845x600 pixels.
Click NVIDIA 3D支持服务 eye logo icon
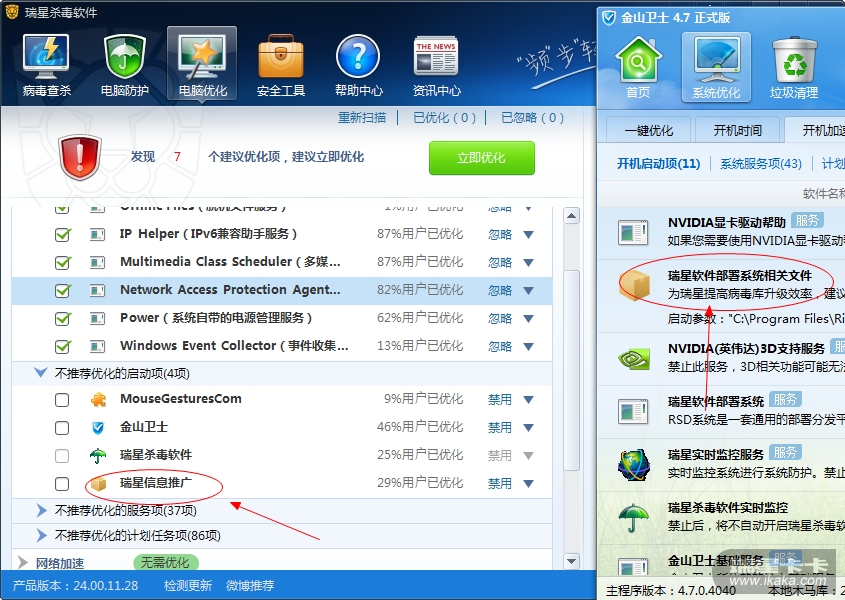[x=634, y=358]
